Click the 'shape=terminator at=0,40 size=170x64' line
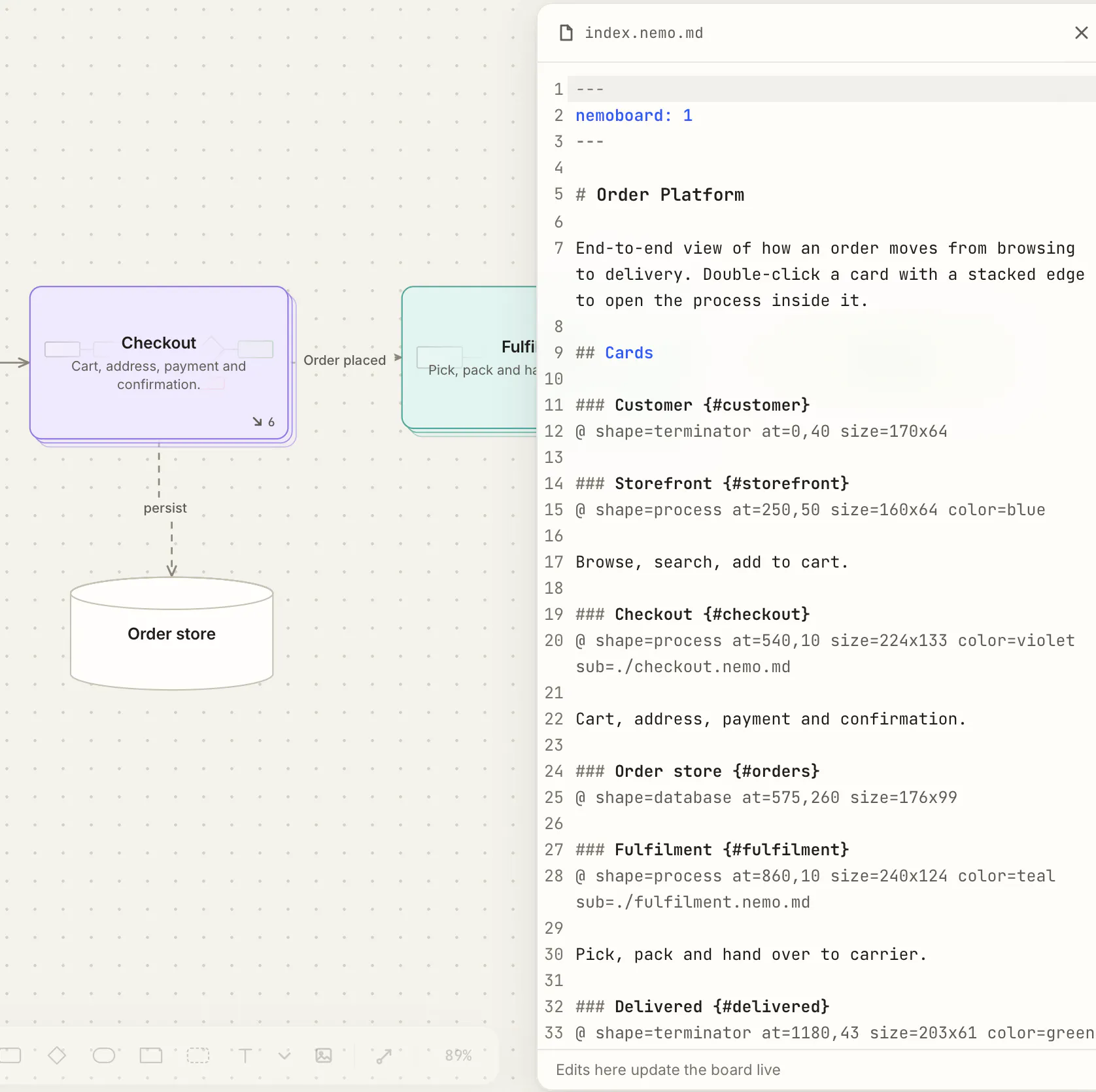The height and width of the screenshot is (1092, 1096). [x=761, y=432]
